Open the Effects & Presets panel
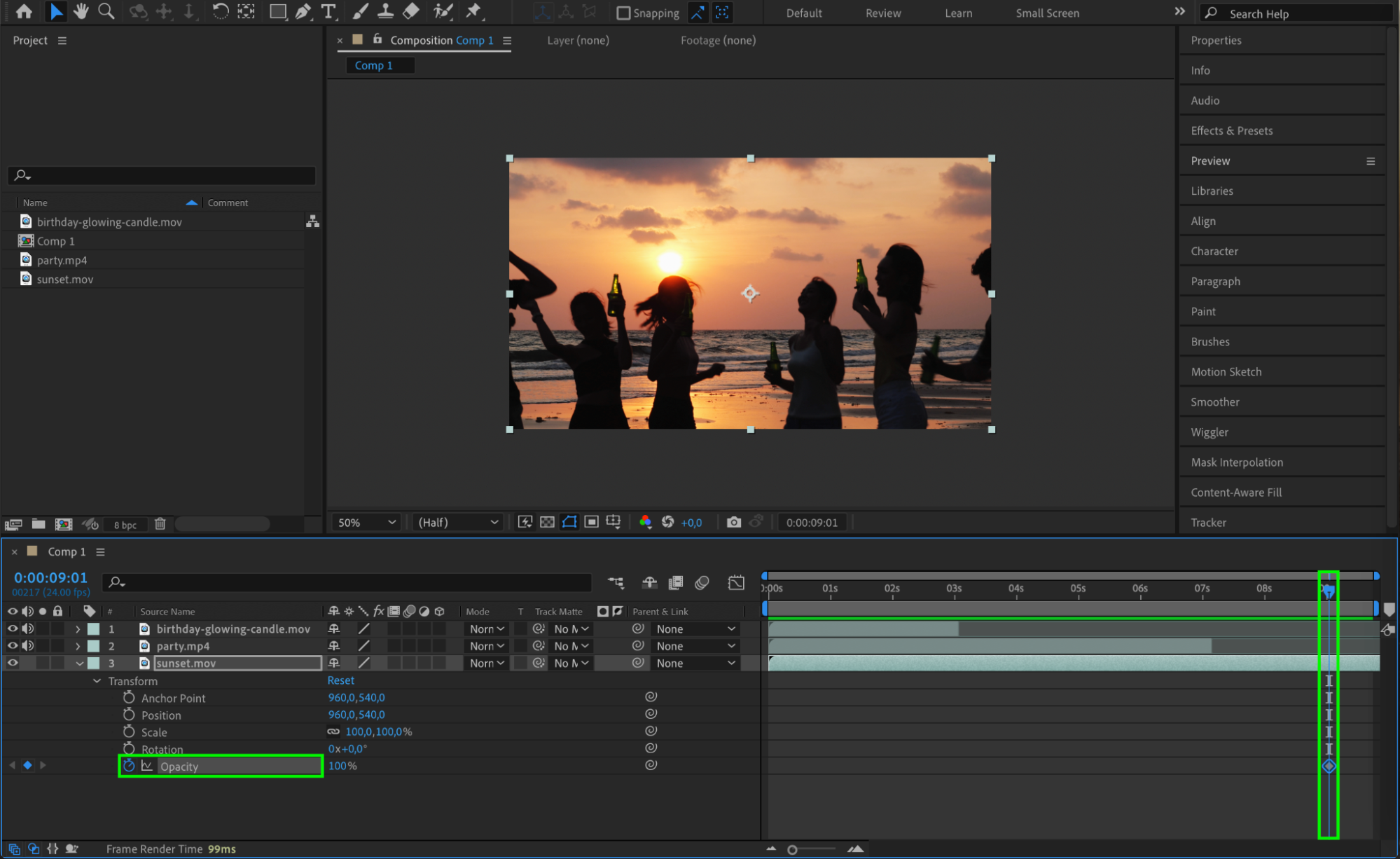This screenshot has width=1400, height=859. (1231, 130)
